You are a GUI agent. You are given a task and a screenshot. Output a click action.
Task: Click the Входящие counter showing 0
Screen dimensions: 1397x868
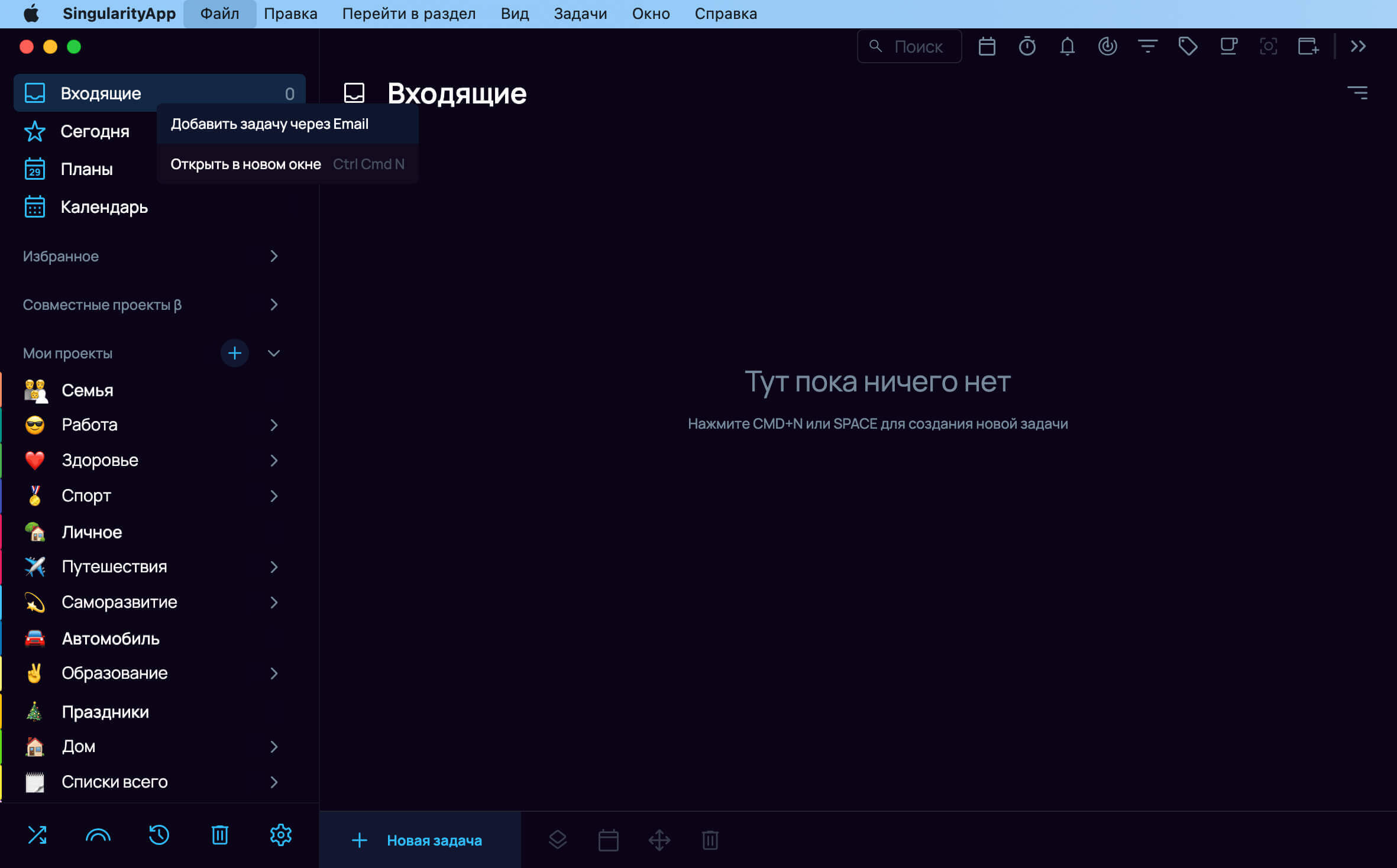pyautogui.click(x=289, y=94)
